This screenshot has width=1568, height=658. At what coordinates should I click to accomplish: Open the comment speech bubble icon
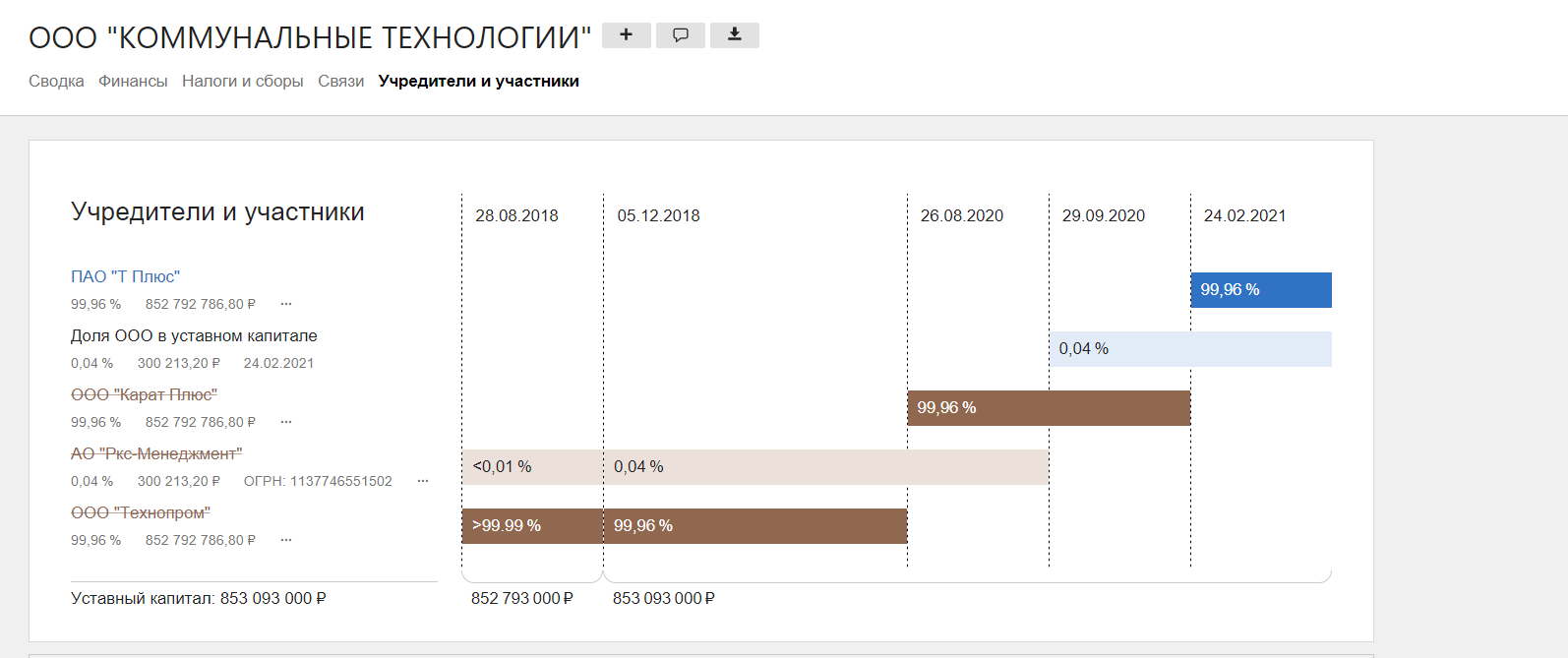pyautogui.click(x=680, y=35)
